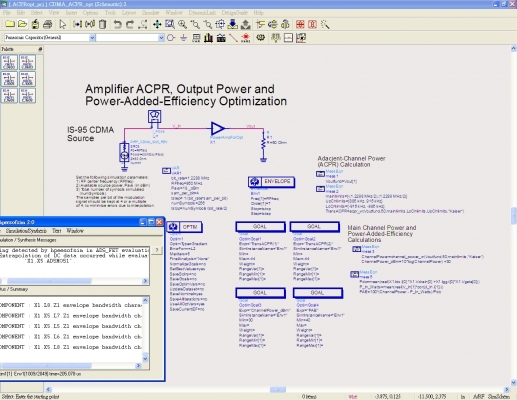Click the zoom-to-area magnifier icon
Viewport: 517px width, 400px height.
[x=170, y=24]
